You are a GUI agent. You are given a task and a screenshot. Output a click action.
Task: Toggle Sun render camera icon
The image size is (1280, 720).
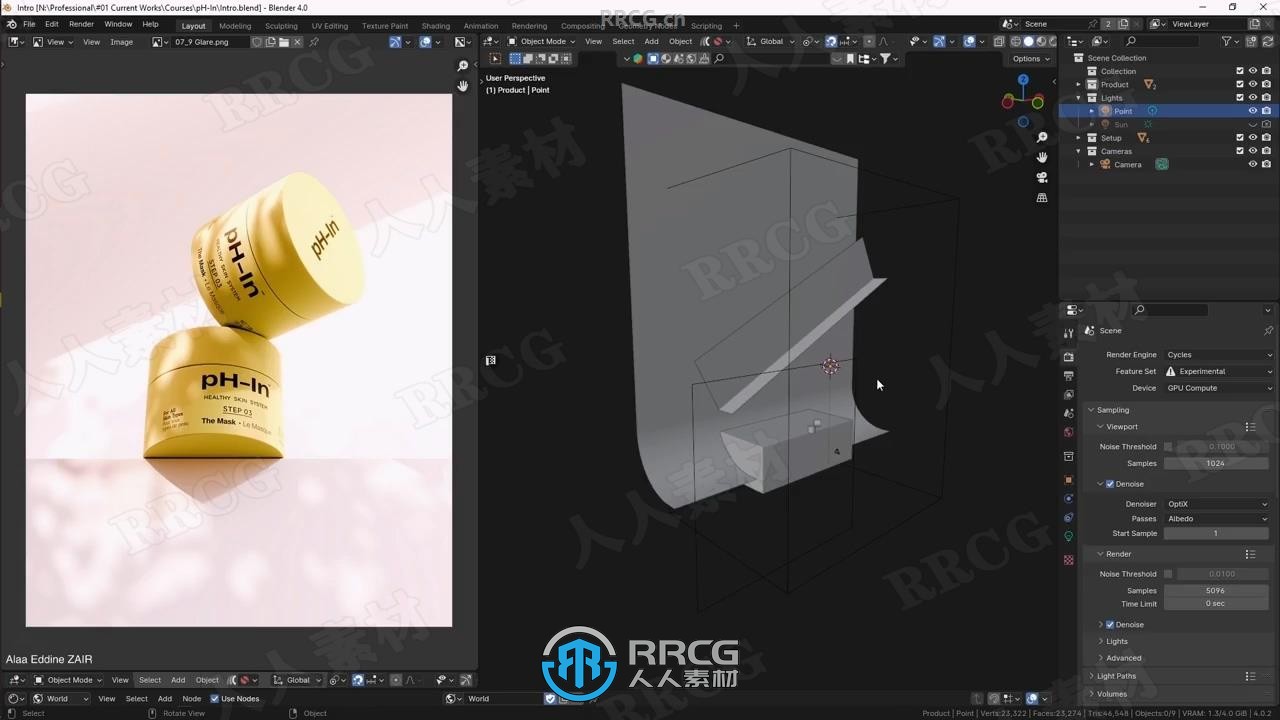1266,124
